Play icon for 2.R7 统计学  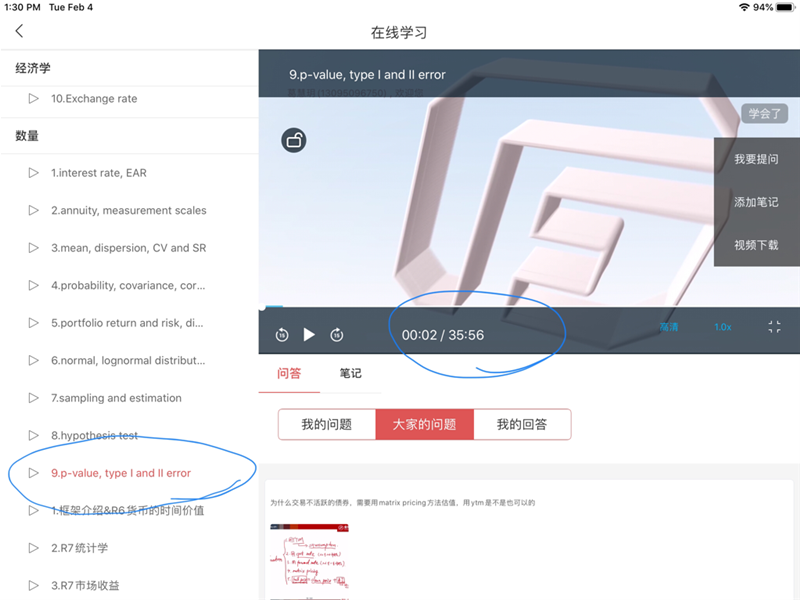pos(34,548)
